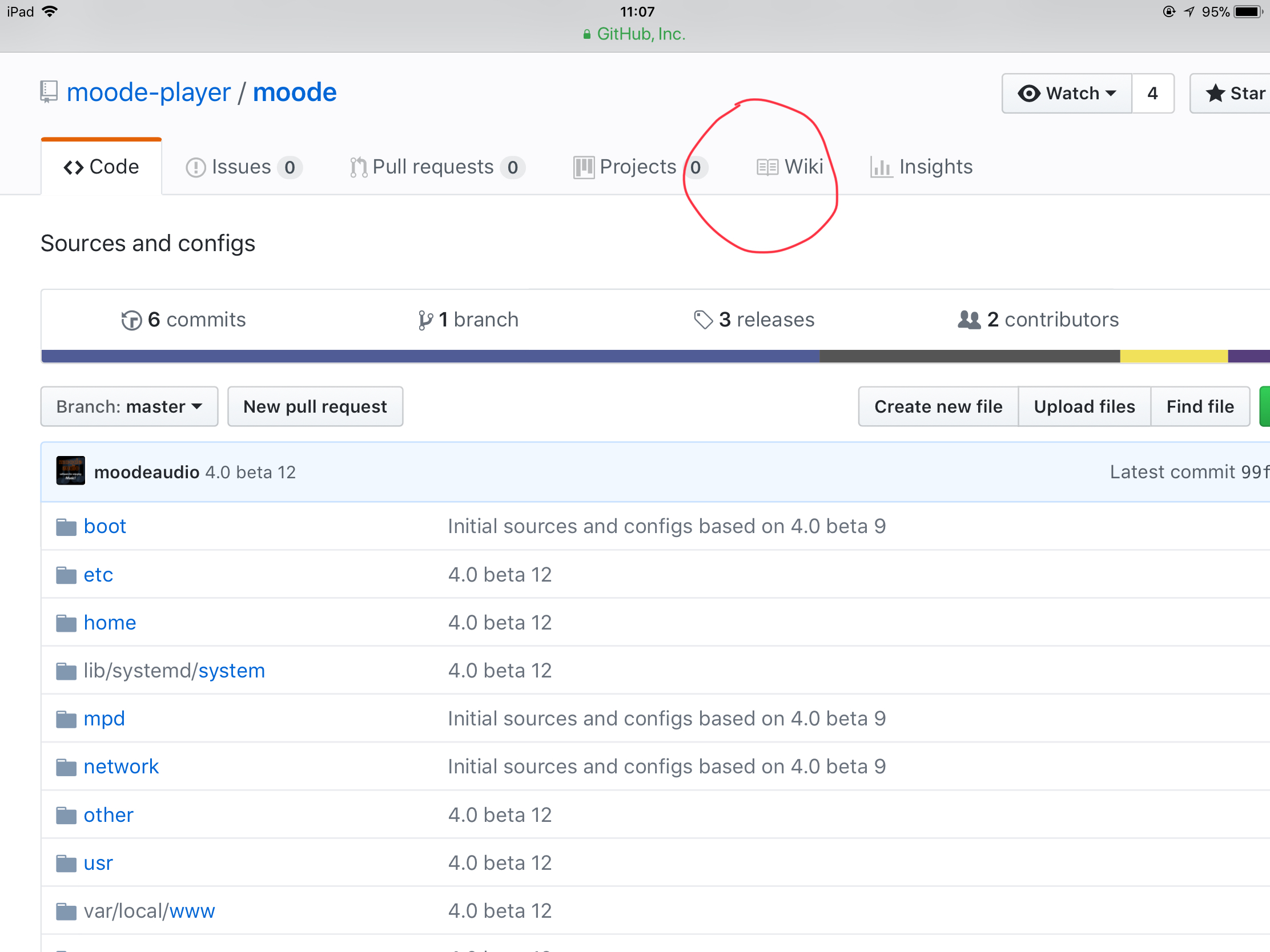Click the yellow segment of language bar

[x=1174, y=356]
